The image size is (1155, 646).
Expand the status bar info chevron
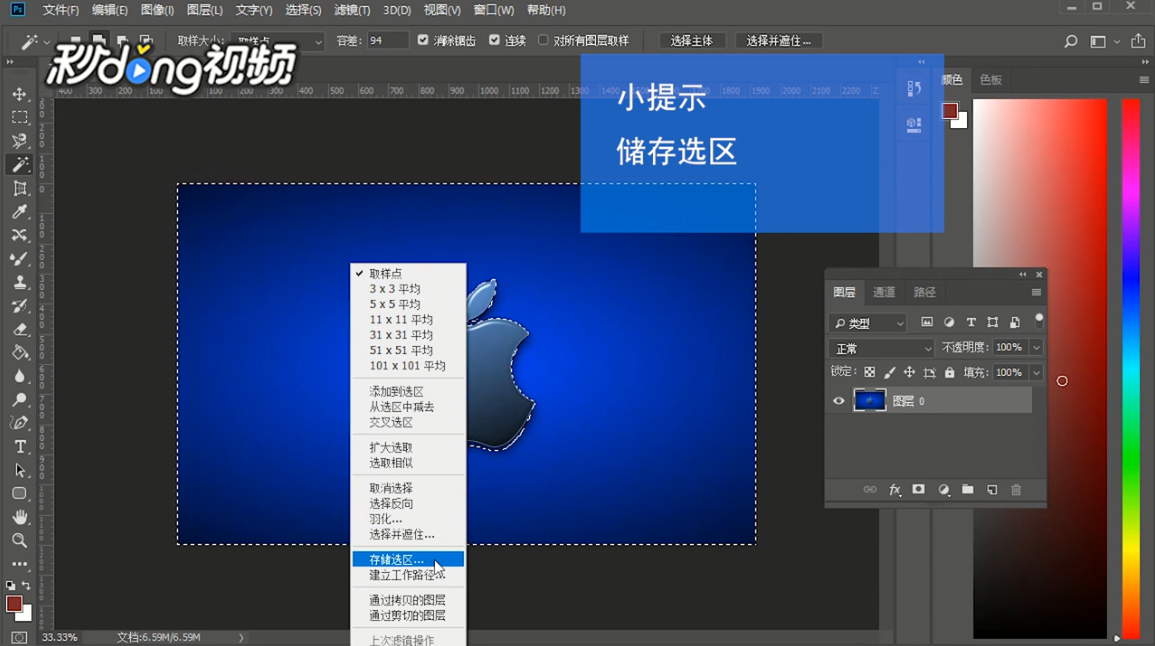pos(241,638)
